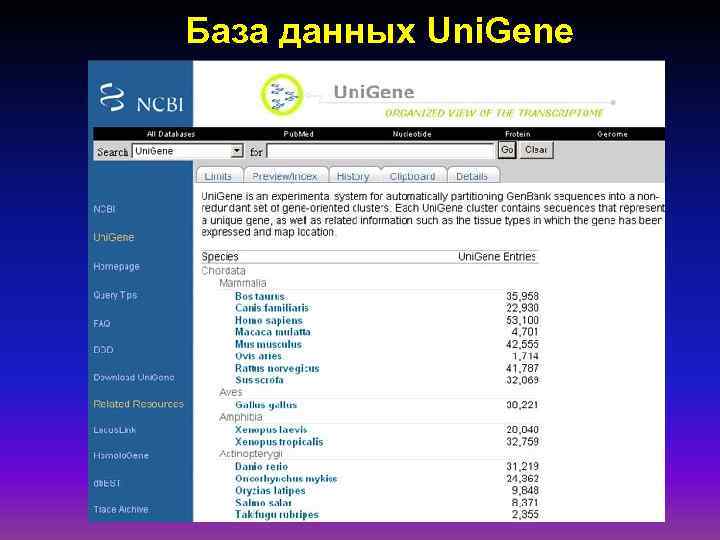Open the Homo sapiens species link
This screenshot has height=540, width=720.
tap(269, 320)
